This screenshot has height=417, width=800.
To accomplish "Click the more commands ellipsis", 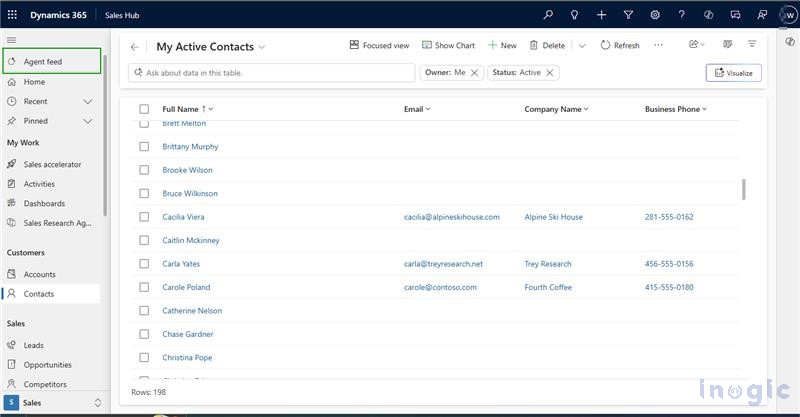I will [659, 45].
